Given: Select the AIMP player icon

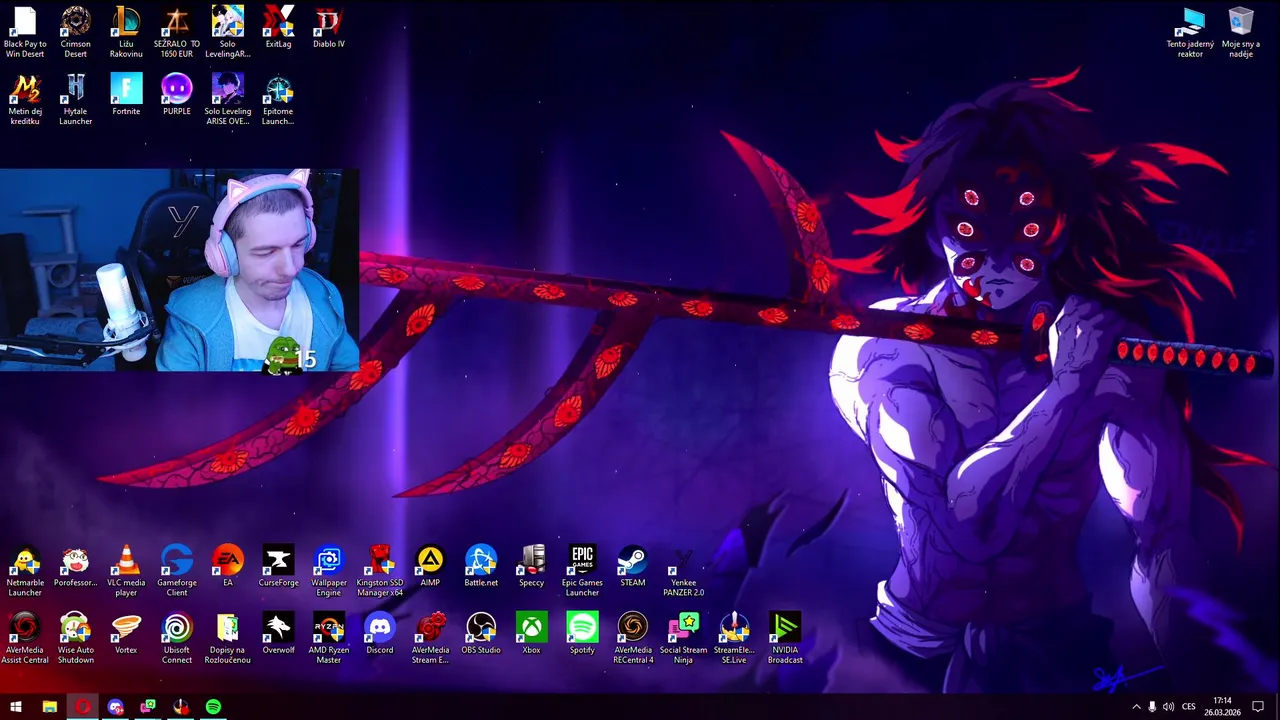Looking at the screenshot, I should click(430, 566).
